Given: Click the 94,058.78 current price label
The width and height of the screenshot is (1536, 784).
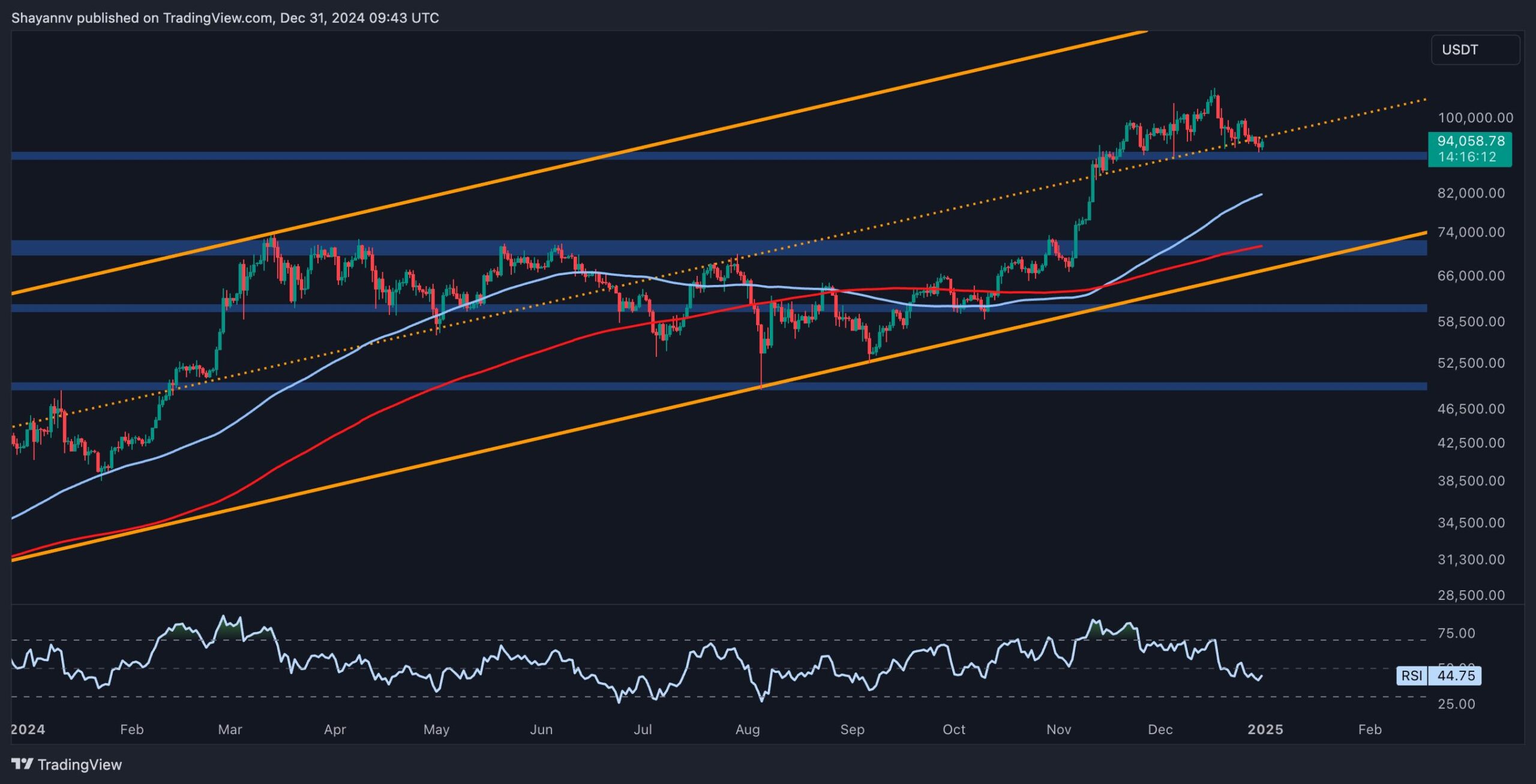Looking at the screenshot, I should coord(1471,141).
